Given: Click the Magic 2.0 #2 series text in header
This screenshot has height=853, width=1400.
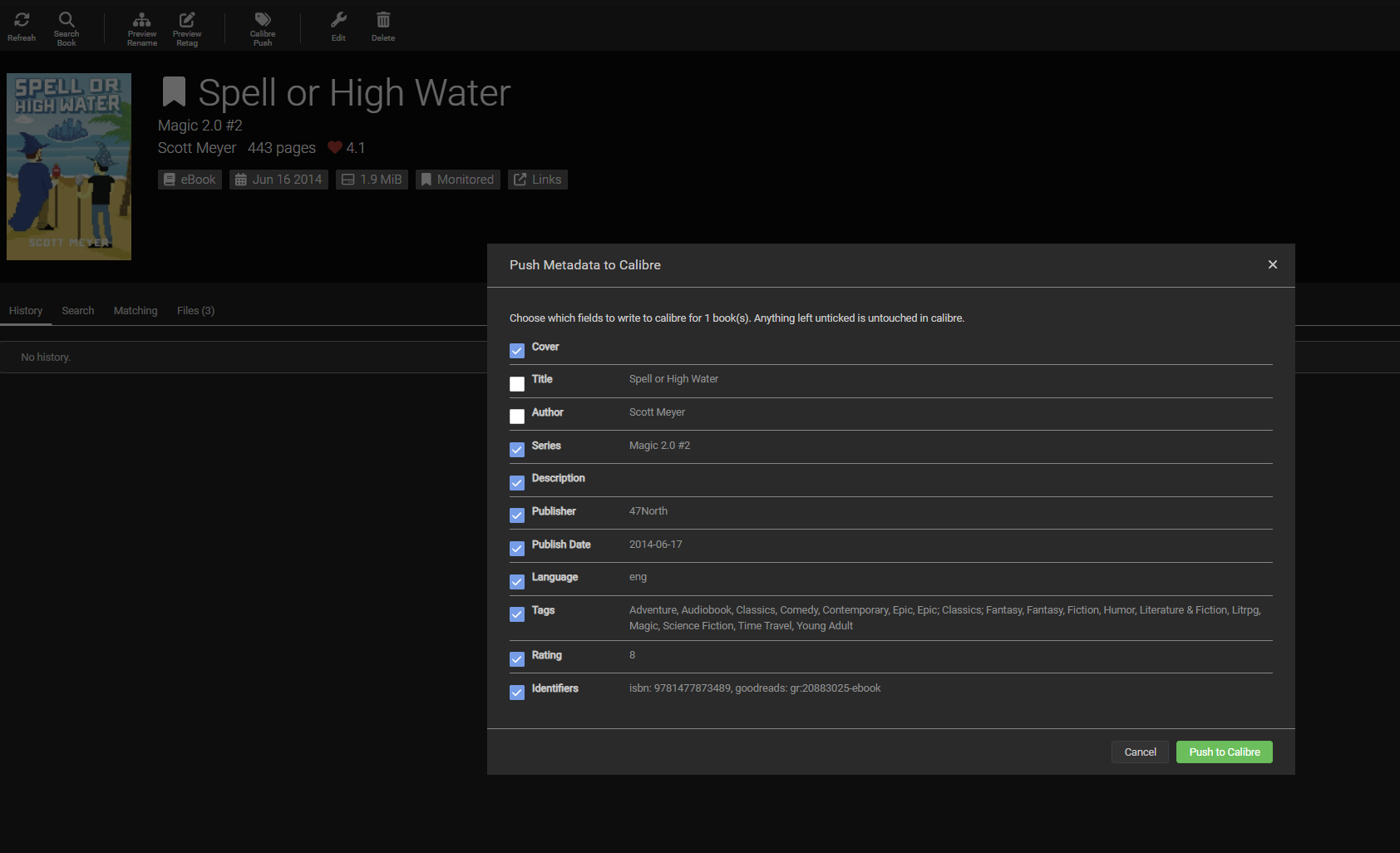Looking at the screenshot, I should coord(200,126).
